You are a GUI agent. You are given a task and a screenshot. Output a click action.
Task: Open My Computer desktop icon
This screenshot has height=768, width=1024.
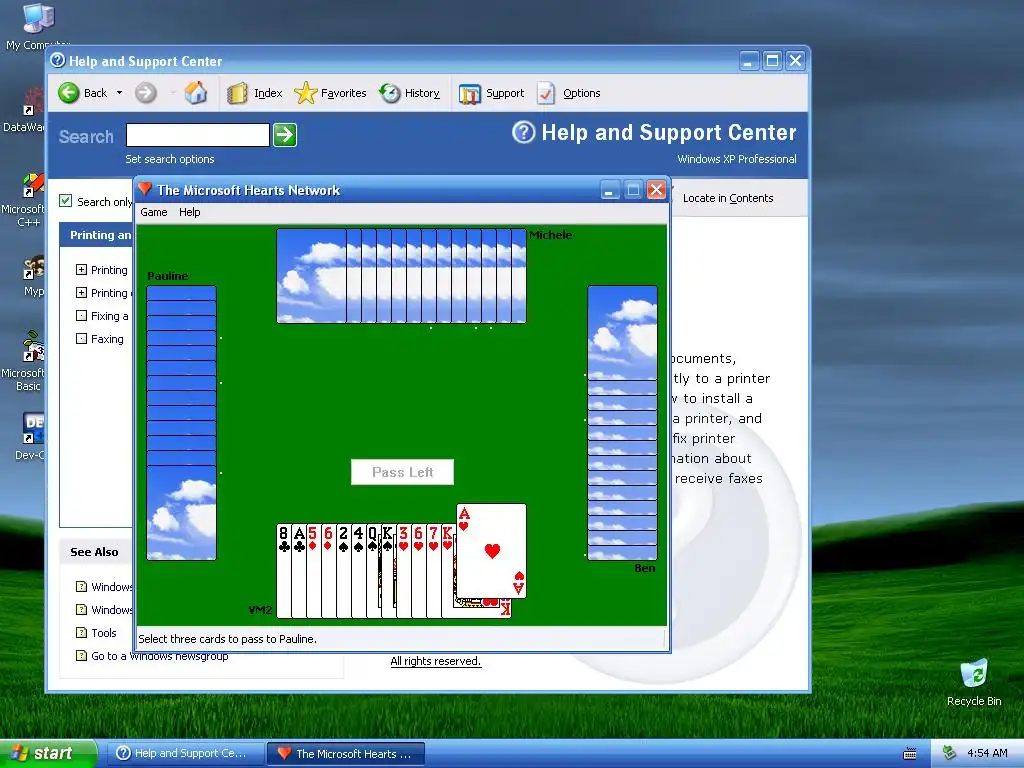[37, 26]
